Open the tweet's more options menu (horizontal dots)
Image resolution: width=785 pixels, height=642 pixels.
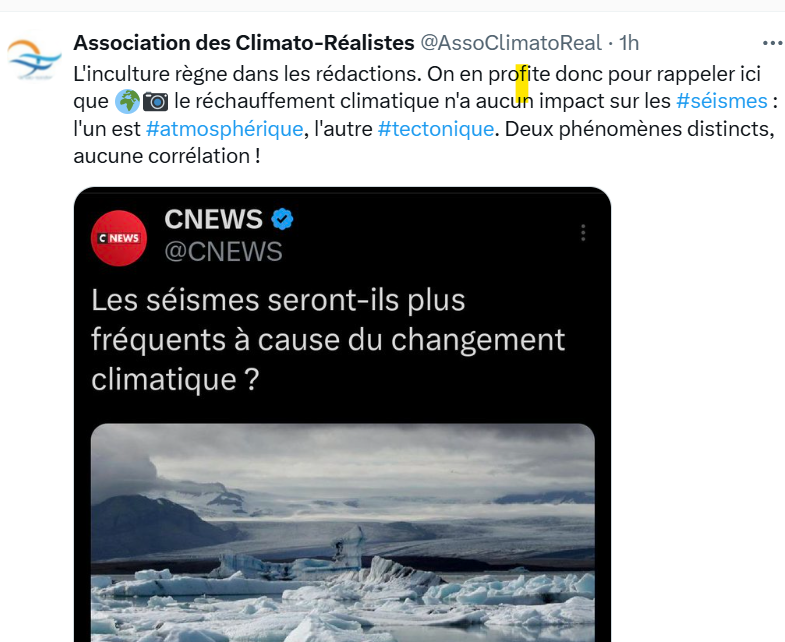pyautogui.click(x=772, y=43)
